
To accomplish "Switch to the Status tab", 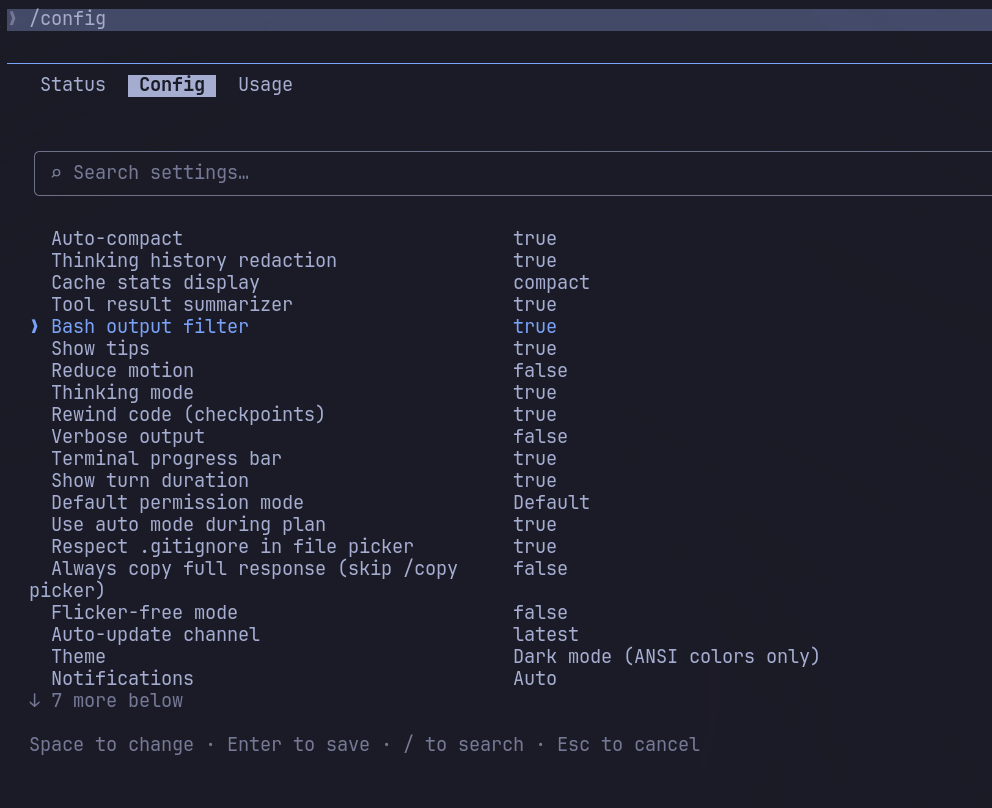I will click(73, 85).
